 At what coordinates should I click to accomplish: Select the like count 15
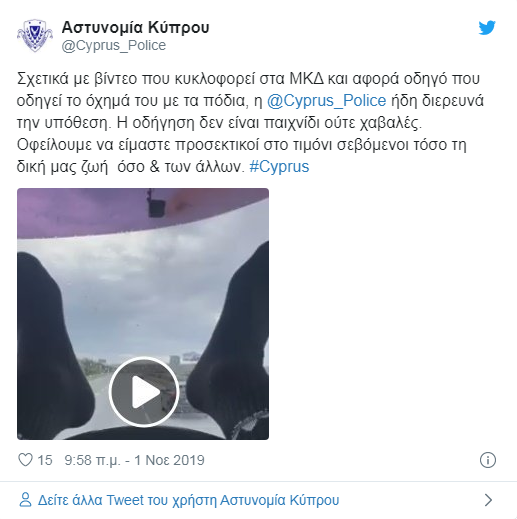(x=45, y=460)
